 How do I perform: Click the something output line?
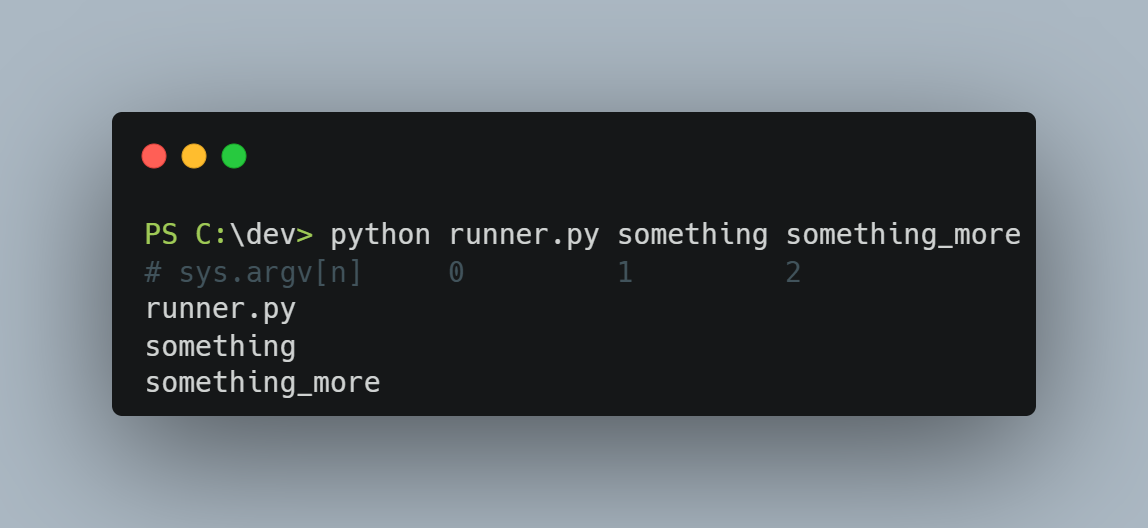[x=220, y=347]
